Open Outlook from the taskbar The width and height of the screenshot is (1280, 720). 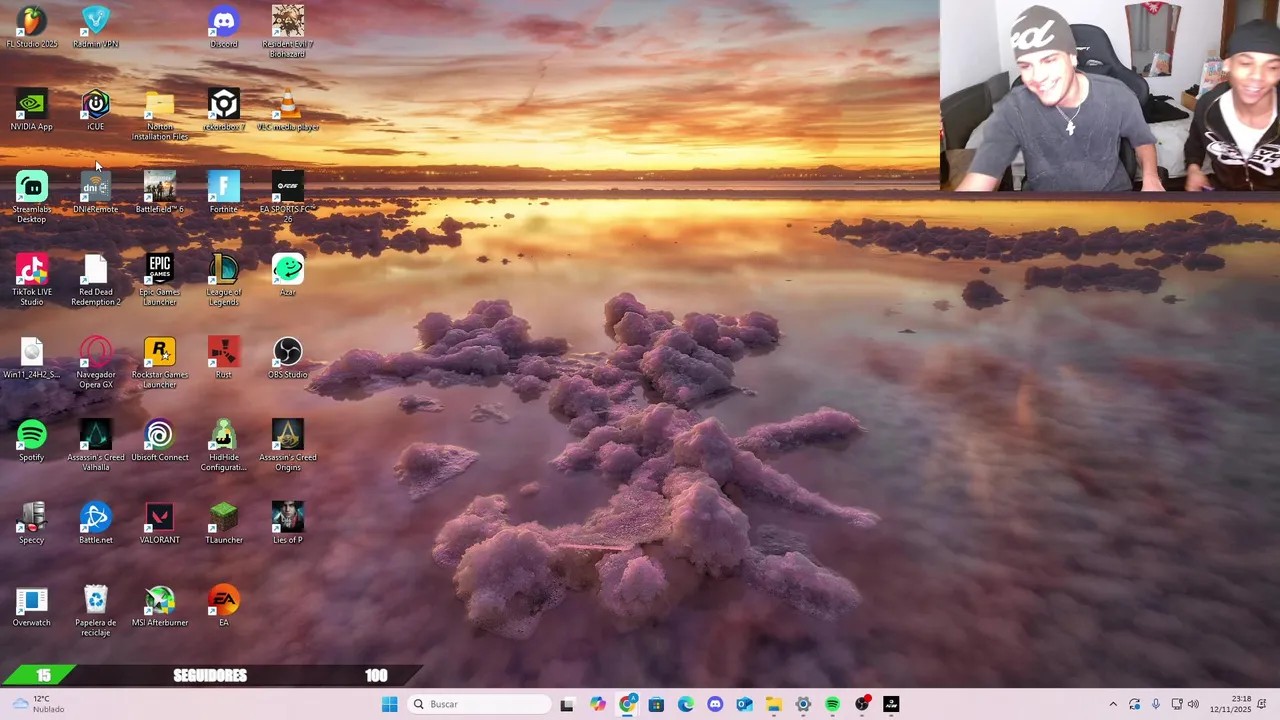744,704
